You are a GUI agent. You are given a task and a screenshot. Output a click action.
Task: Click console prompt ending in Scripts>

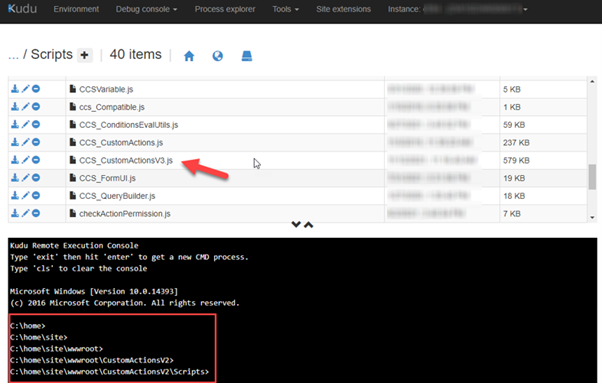coord(109,371)
